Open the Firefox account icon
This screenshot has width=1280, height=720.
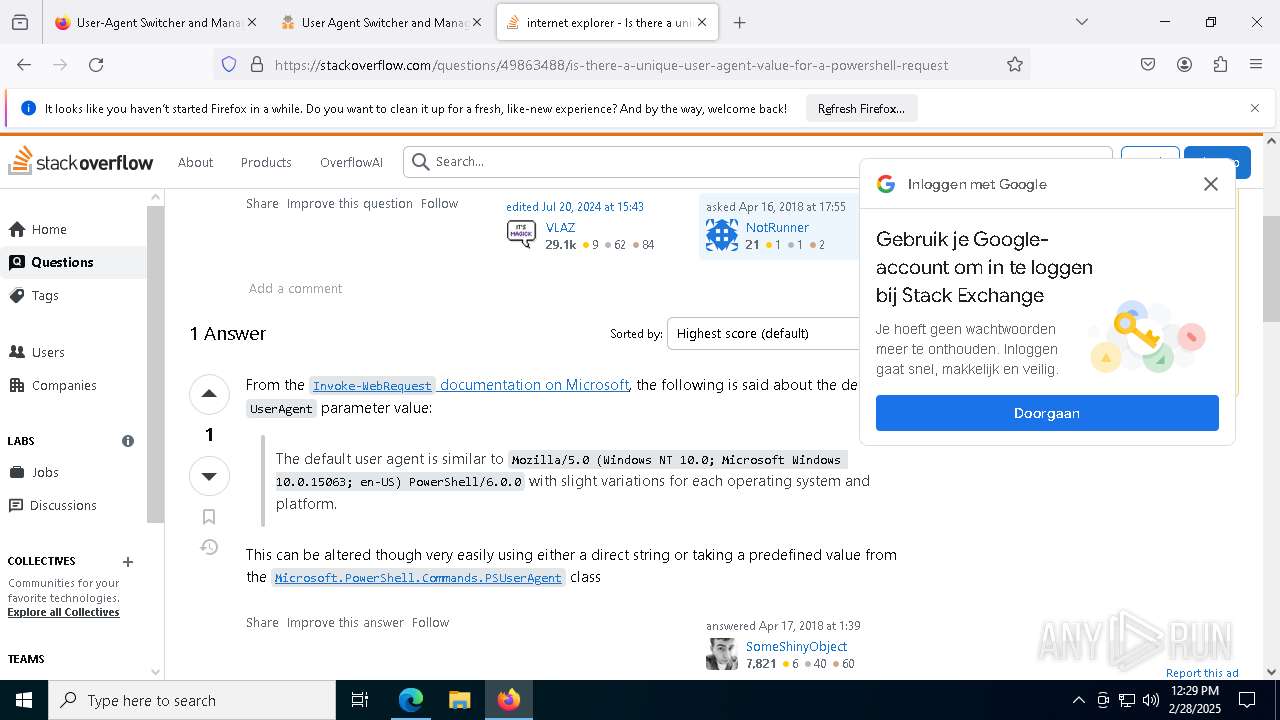(1184, 64)
